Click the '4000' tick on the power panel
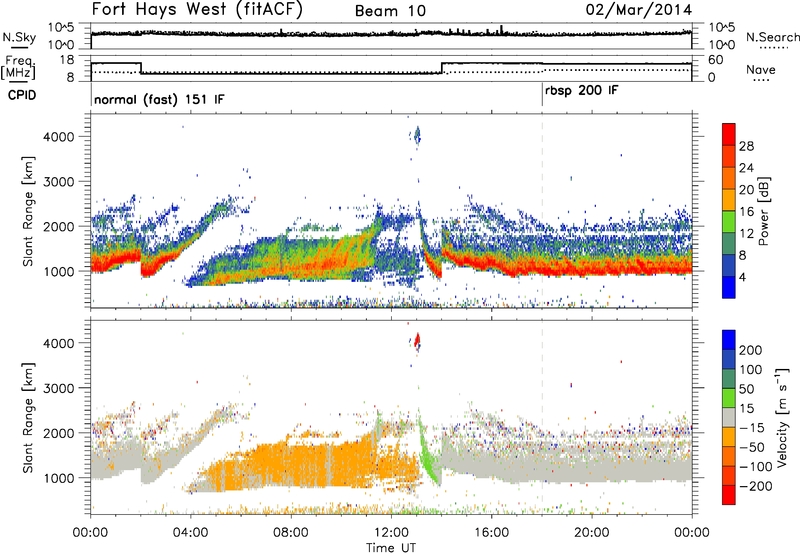This screenshot has height=554, width=800. pos(59,137)
